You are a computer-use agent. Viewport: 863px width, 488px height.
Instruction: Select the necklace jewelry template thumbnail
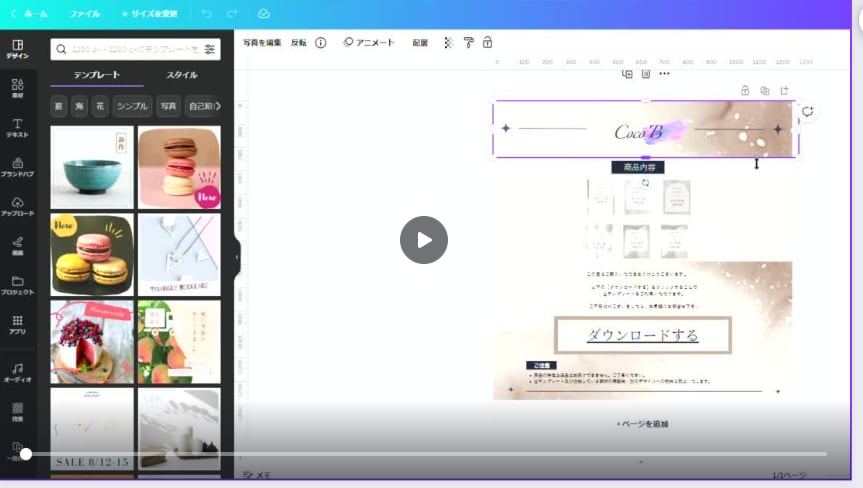click(179, 255)
